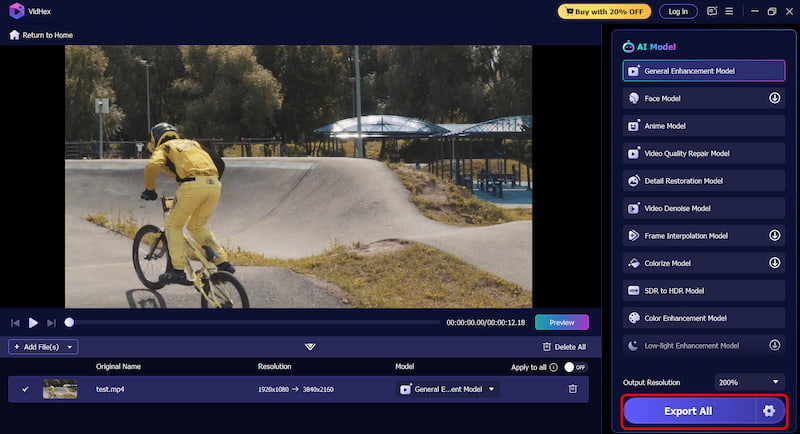The image size is (800, 434).
Task: Open the hamburger menu in title bar
Action: pyautogui.click(x=731, y=11)
